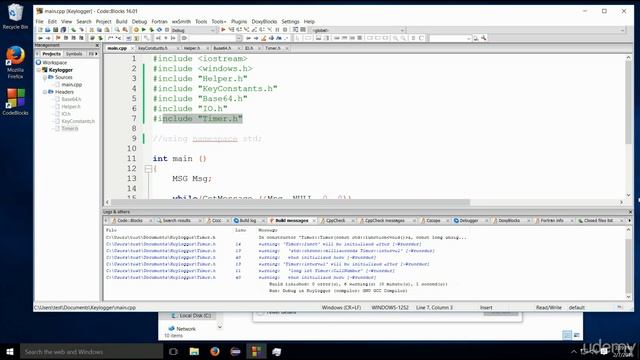Click the Rebuild icon

(x=159, y=30)
